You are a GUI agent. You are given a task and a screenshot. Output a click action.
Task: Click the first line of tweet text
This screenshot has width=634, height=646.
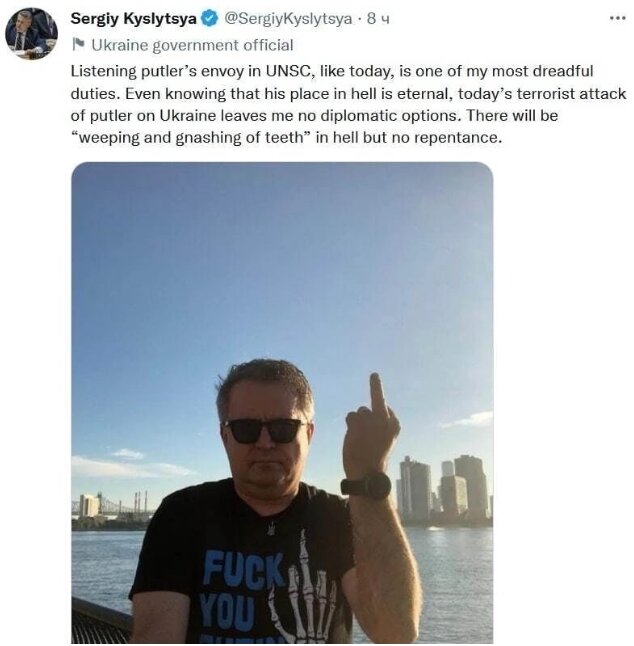coord(332,72)
